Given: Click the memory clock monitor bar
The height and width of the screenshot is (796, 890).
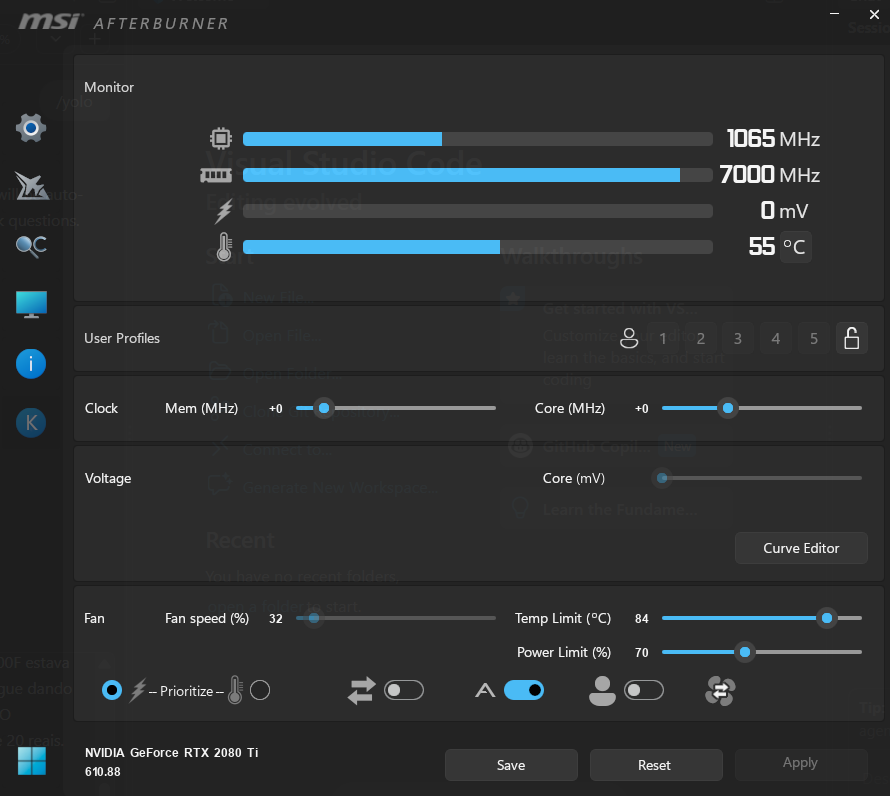Looking at the screenshot, I should point(478,175).
